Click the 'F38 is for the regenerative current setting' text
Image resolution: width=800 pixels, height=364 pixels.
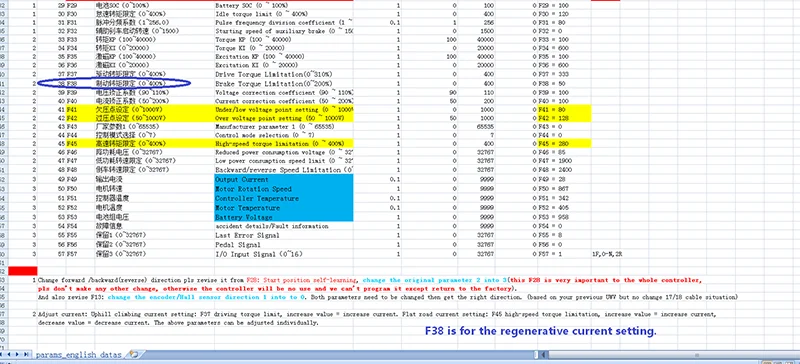(540, 331)
